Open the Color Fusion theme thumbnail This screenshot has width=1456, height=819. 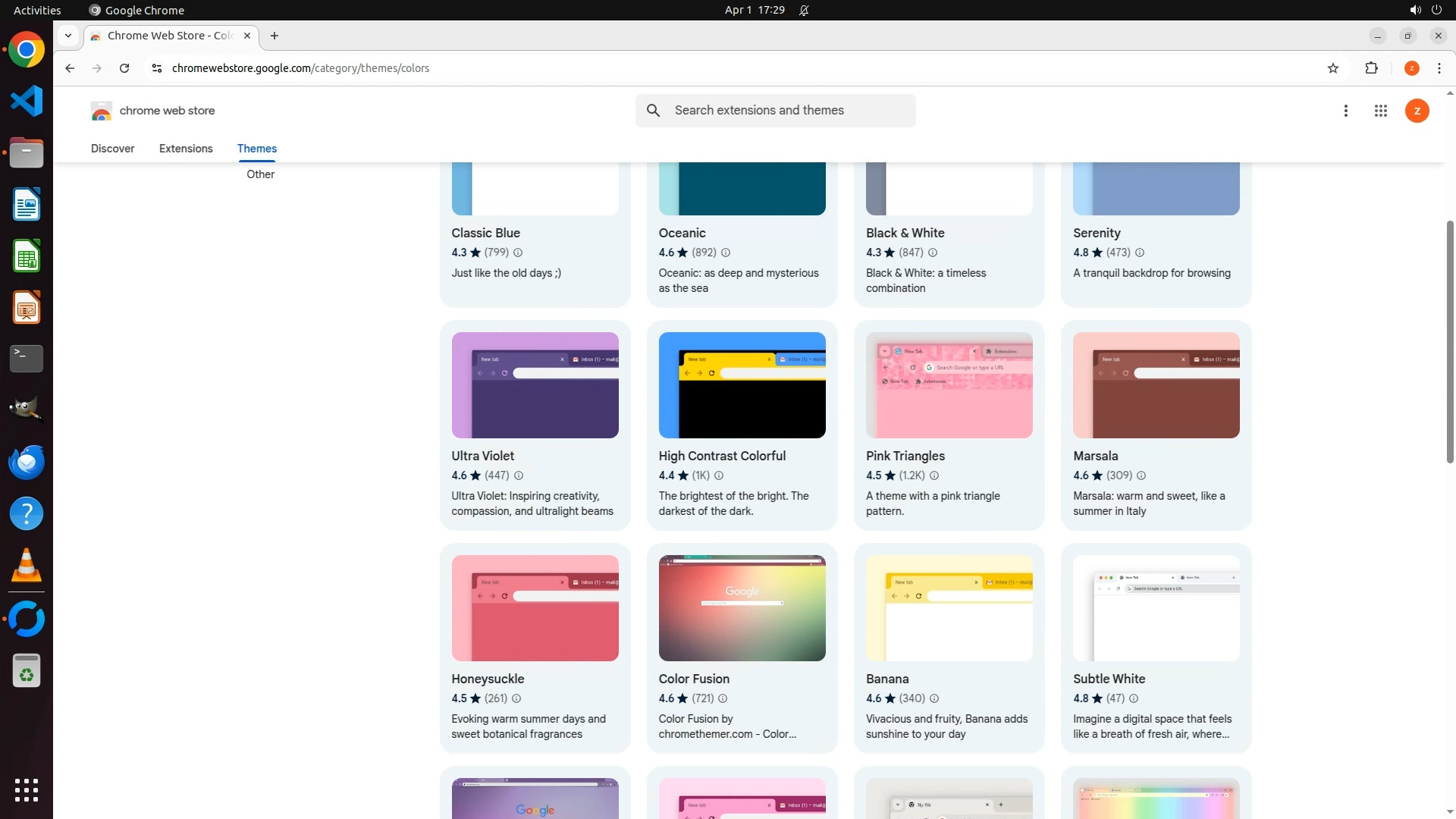(742, 608)
